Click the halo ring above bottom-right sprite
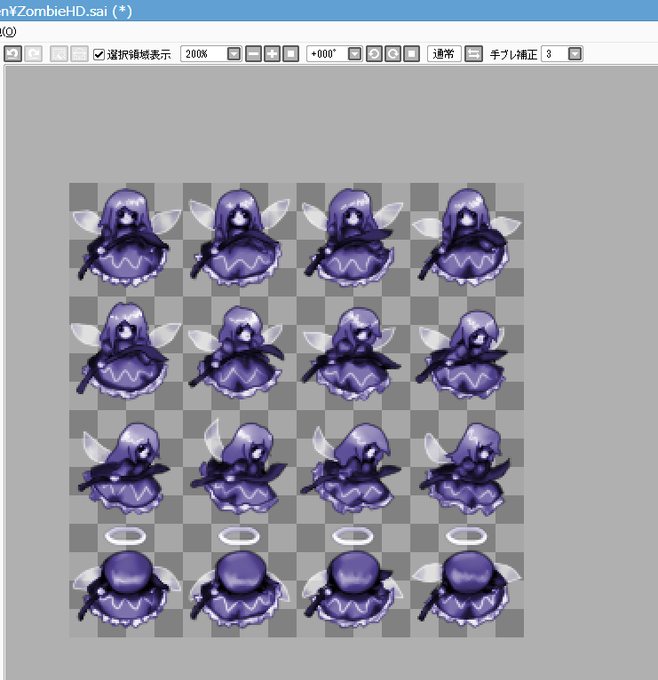 coord(466,536)
